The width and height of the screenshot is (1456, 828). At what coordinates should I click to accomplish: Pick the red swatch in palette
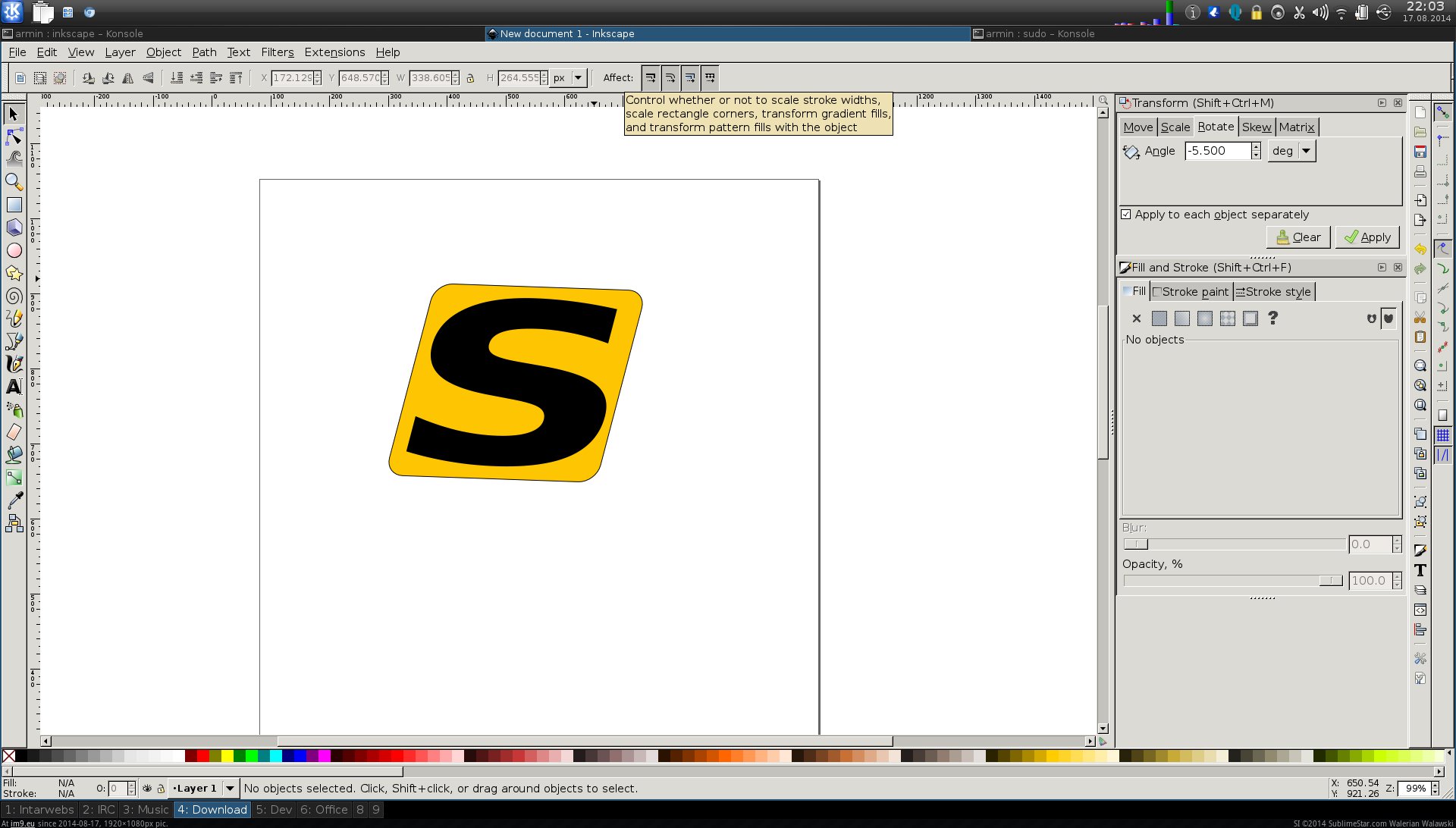tap(202, 756)
